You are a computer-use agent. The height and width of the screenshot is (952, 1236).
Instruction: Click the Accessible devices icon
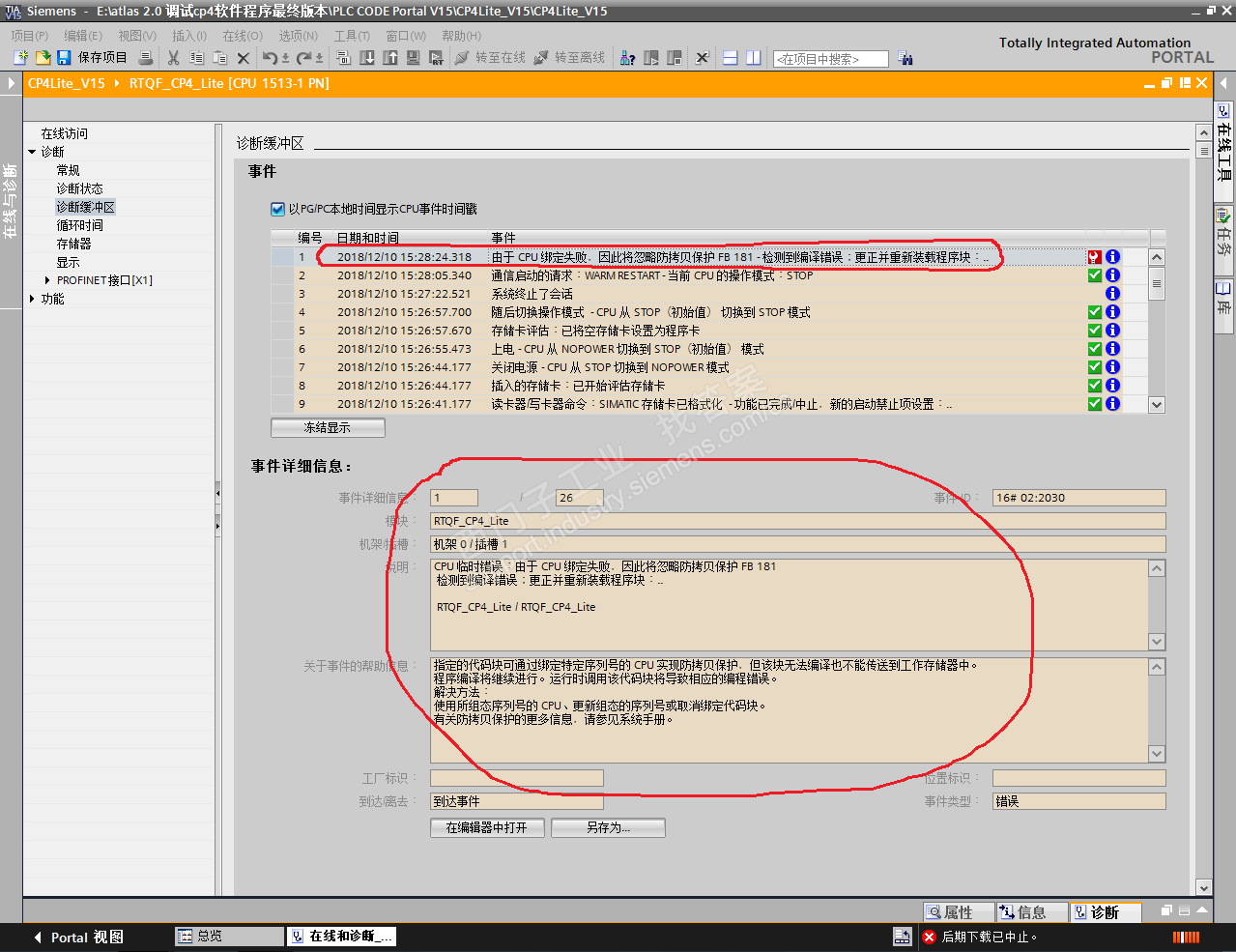pos(628,58)
